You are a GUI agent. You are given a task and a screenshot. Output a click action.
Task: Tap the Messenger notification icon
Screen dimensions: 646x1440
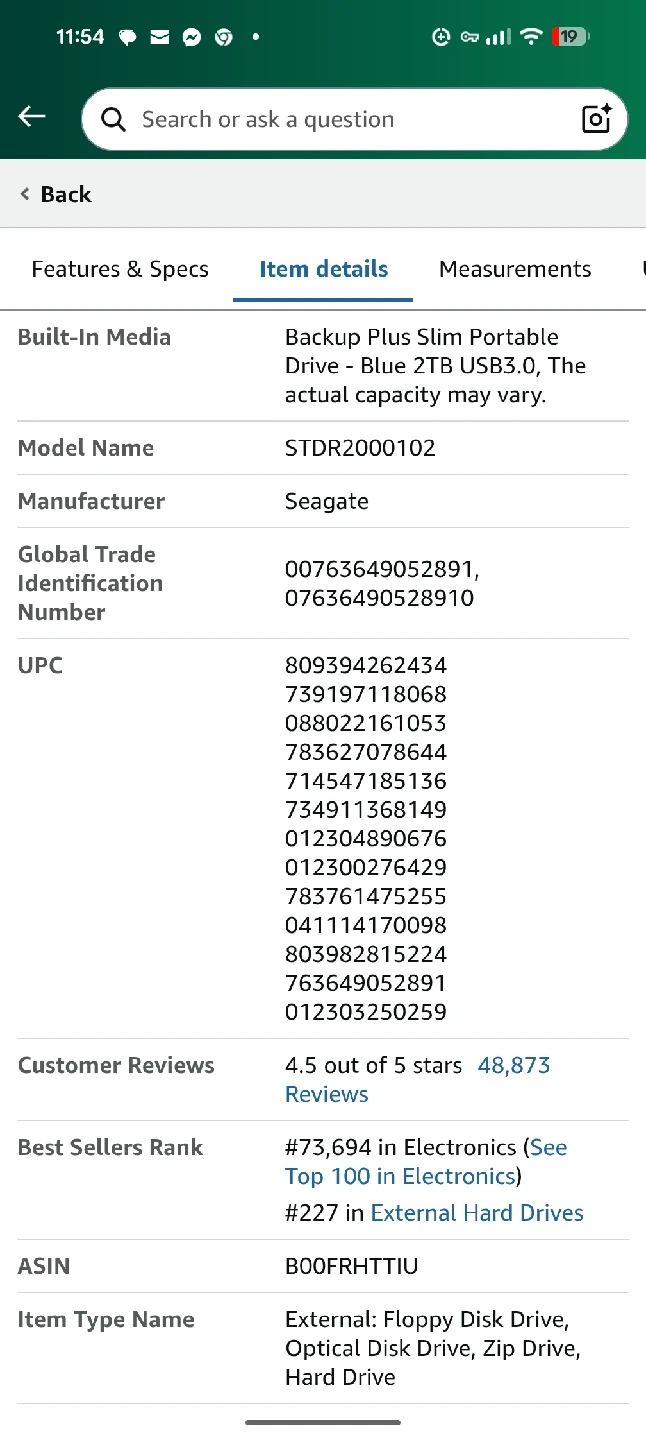point(191,38)
